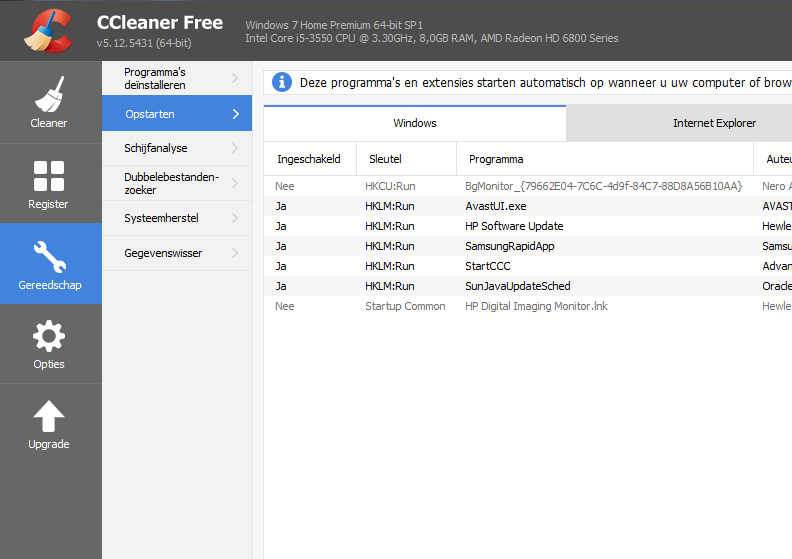Expand the Programma's deinstalleren chevron
The image size is (792, 559).
[x=235, y=78]
